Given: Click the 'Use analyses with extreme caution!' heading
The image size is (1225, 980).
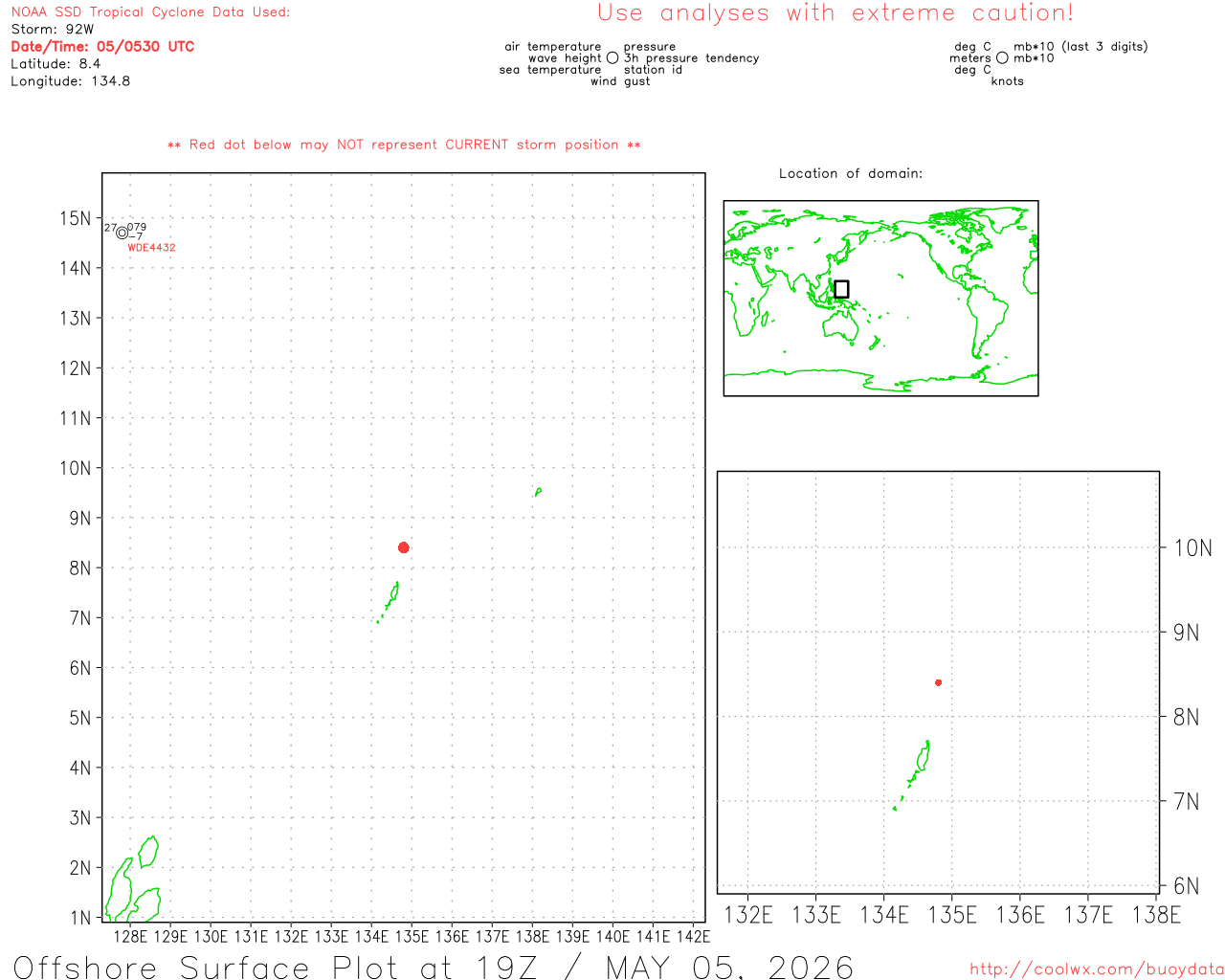Looking at the screenshot, I should [x=835, y=13].
